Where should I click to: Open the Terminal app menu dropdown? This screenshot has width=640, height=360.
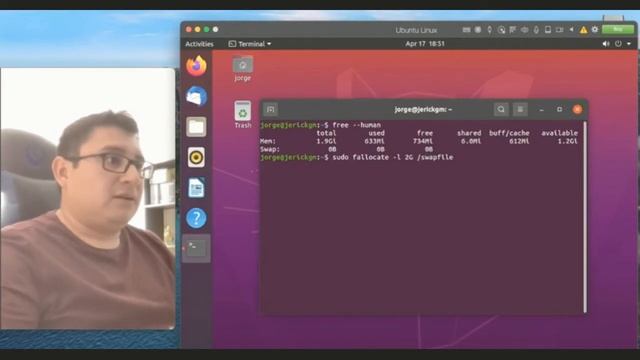click(x=250, y=44)
